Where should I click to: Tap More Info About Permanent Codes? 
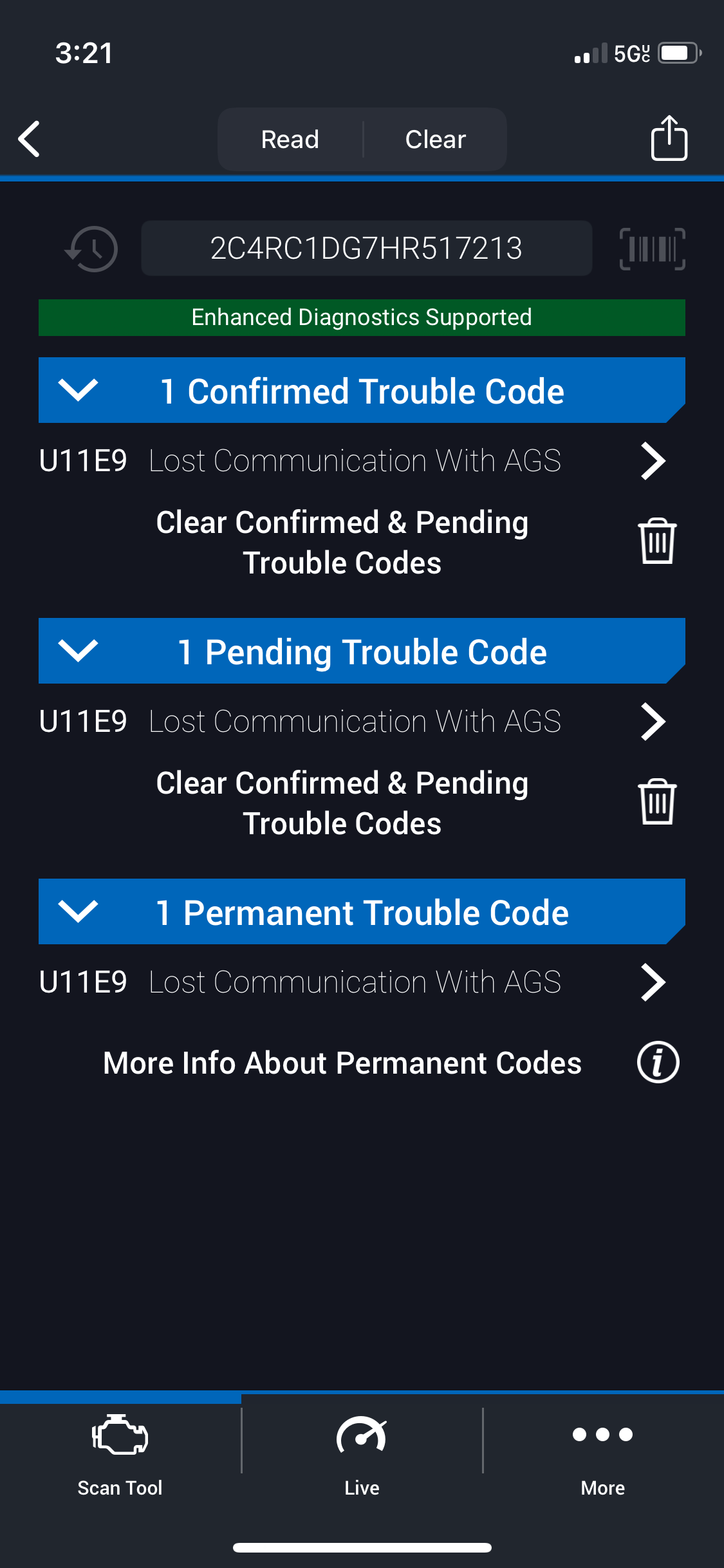pos(342,1063)
